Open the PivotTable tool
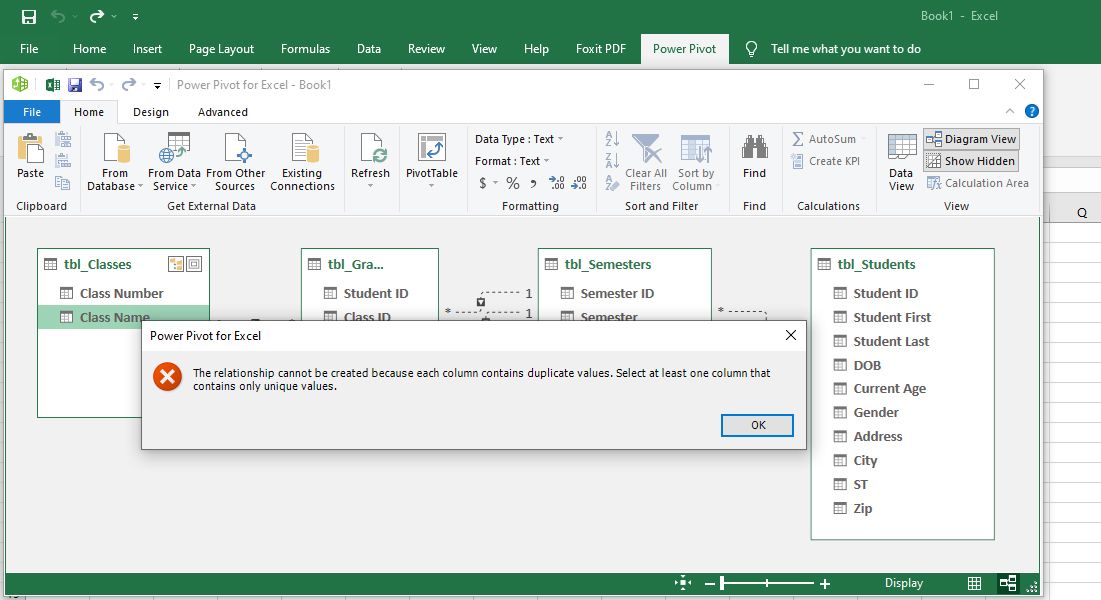 [x=431, y=155]
